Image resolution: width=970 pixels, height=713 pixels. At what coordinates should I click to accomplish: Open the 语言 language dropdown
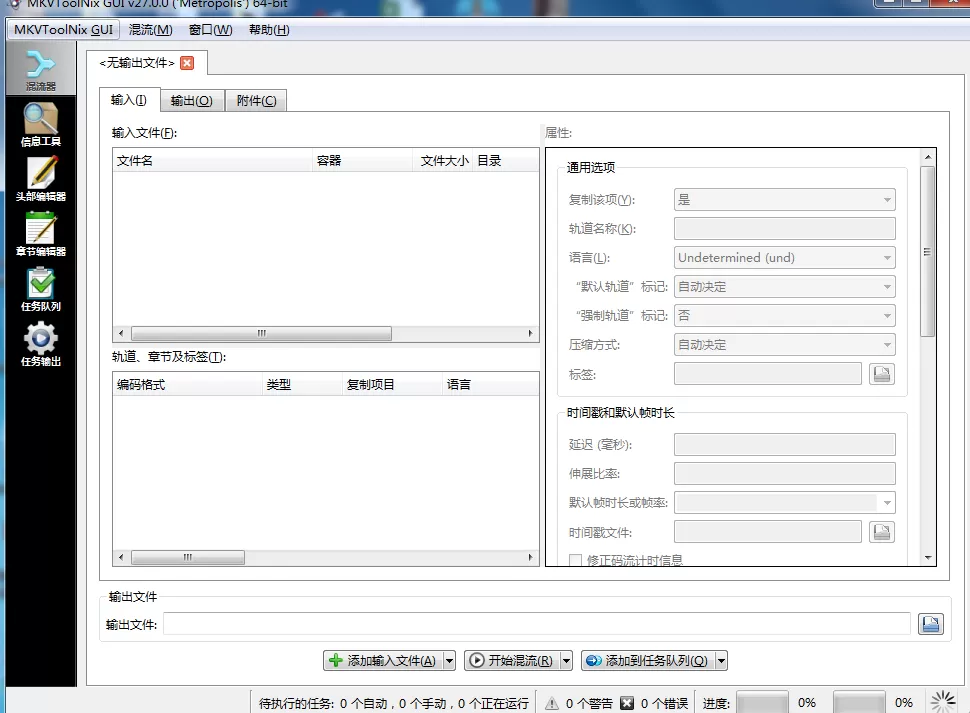(x=784, y=257)
